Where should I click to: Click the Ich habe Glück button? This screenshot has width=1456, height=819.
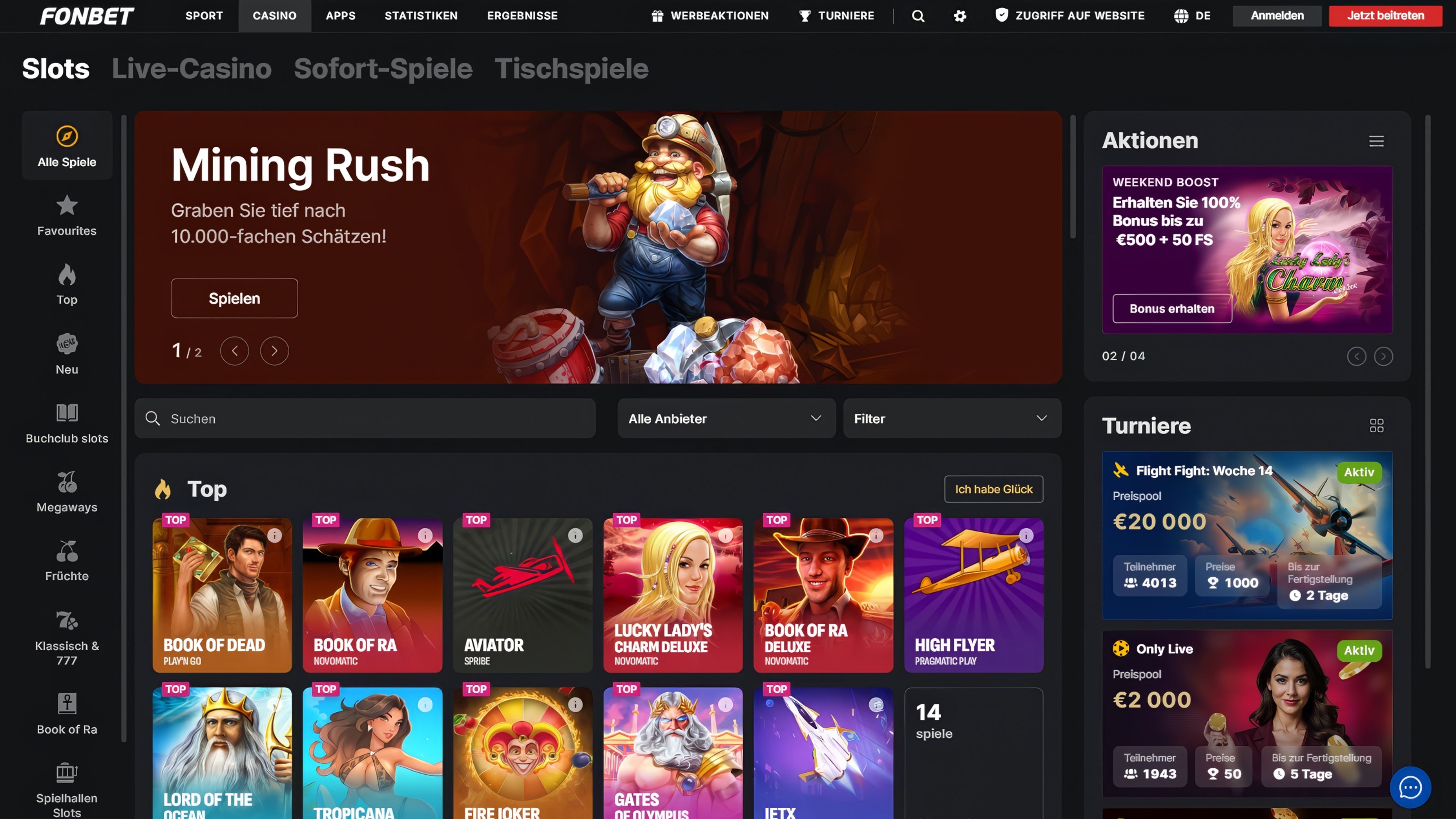coord(994,489)
